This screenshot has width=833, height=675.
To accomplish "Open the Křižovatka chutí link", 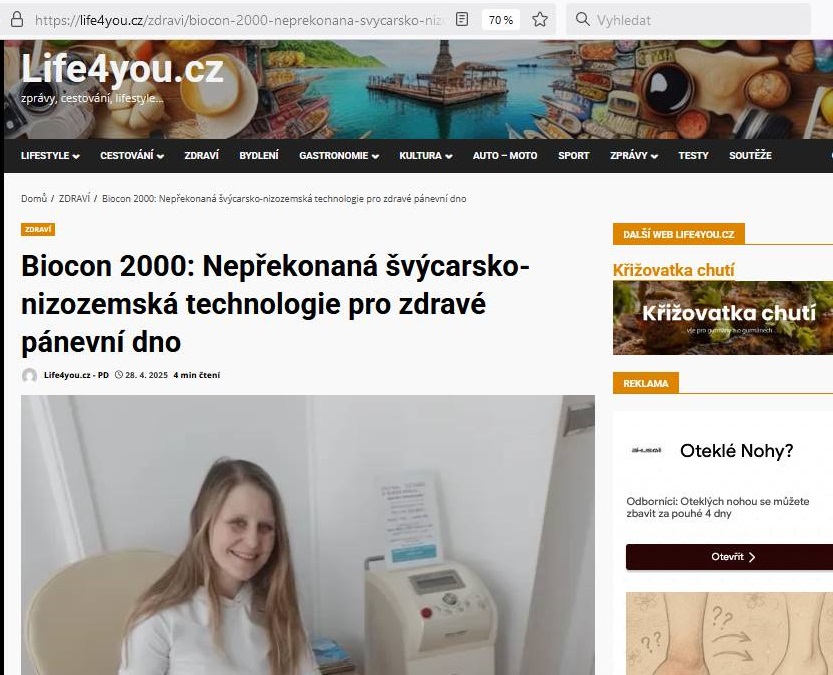I will (x=674, y=270).
